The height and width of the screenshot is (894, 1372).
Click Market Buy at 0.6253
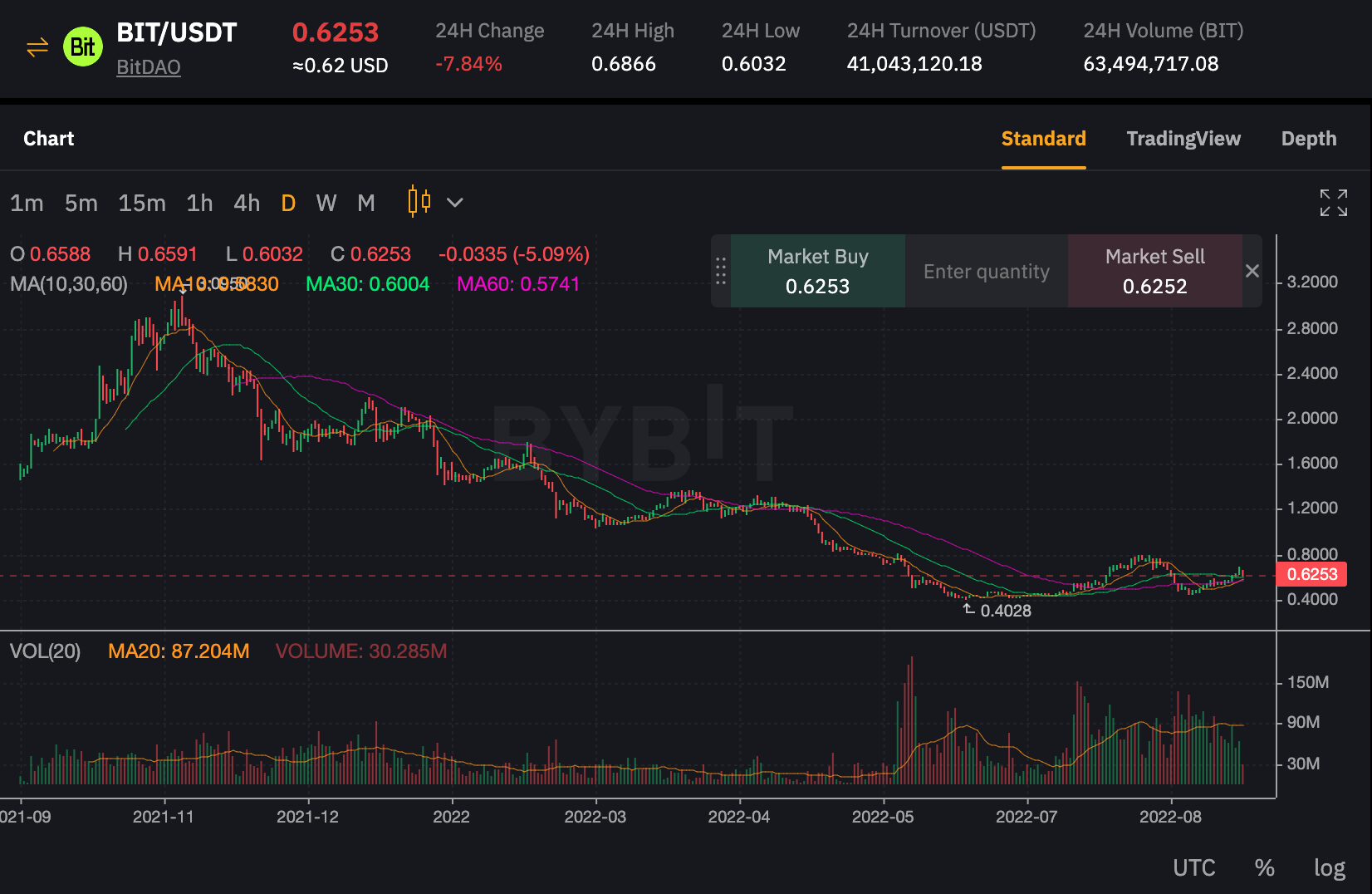(x=818, y=271)
